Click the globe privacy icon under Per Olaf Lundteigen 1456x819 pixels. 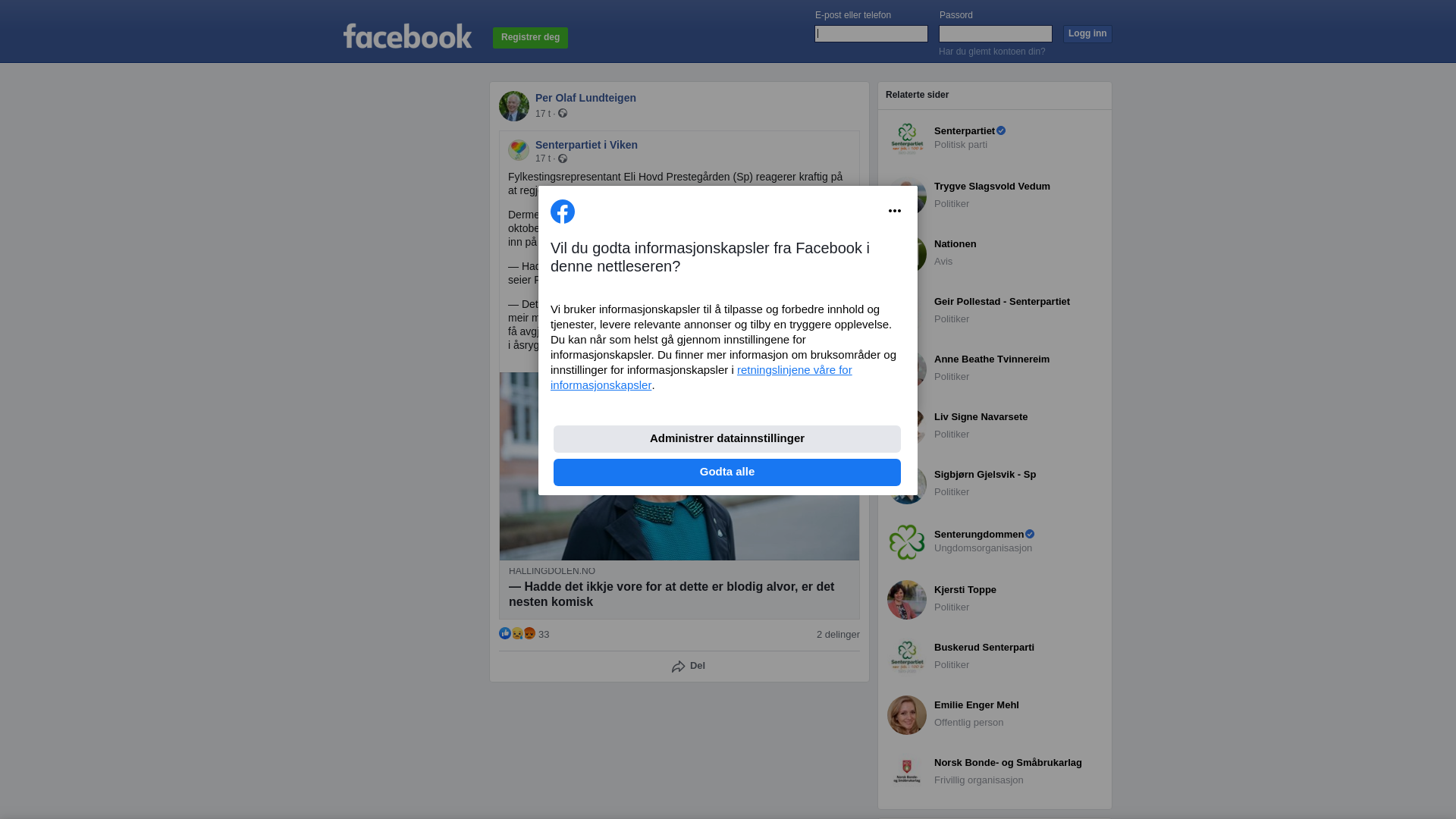pyautogui.click(x=563, y=113)
